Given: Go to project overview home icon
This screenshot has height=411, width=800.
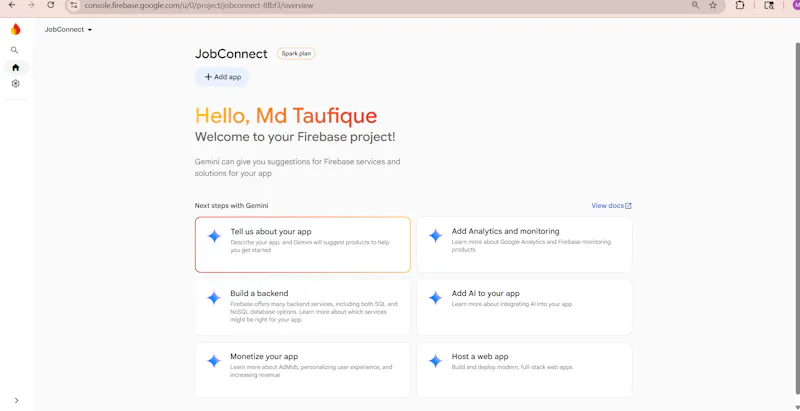Looking at the screenshot, I should point(16,67).
